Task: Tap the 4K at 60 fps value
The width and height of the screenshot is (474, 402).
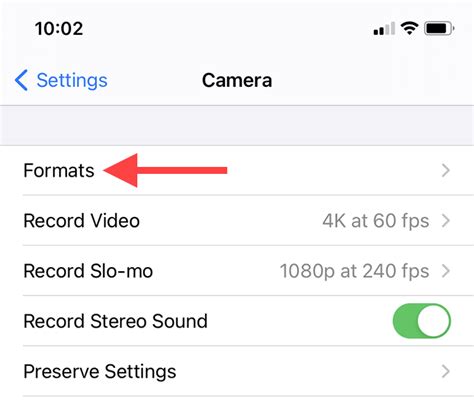Action: point(376,221)
